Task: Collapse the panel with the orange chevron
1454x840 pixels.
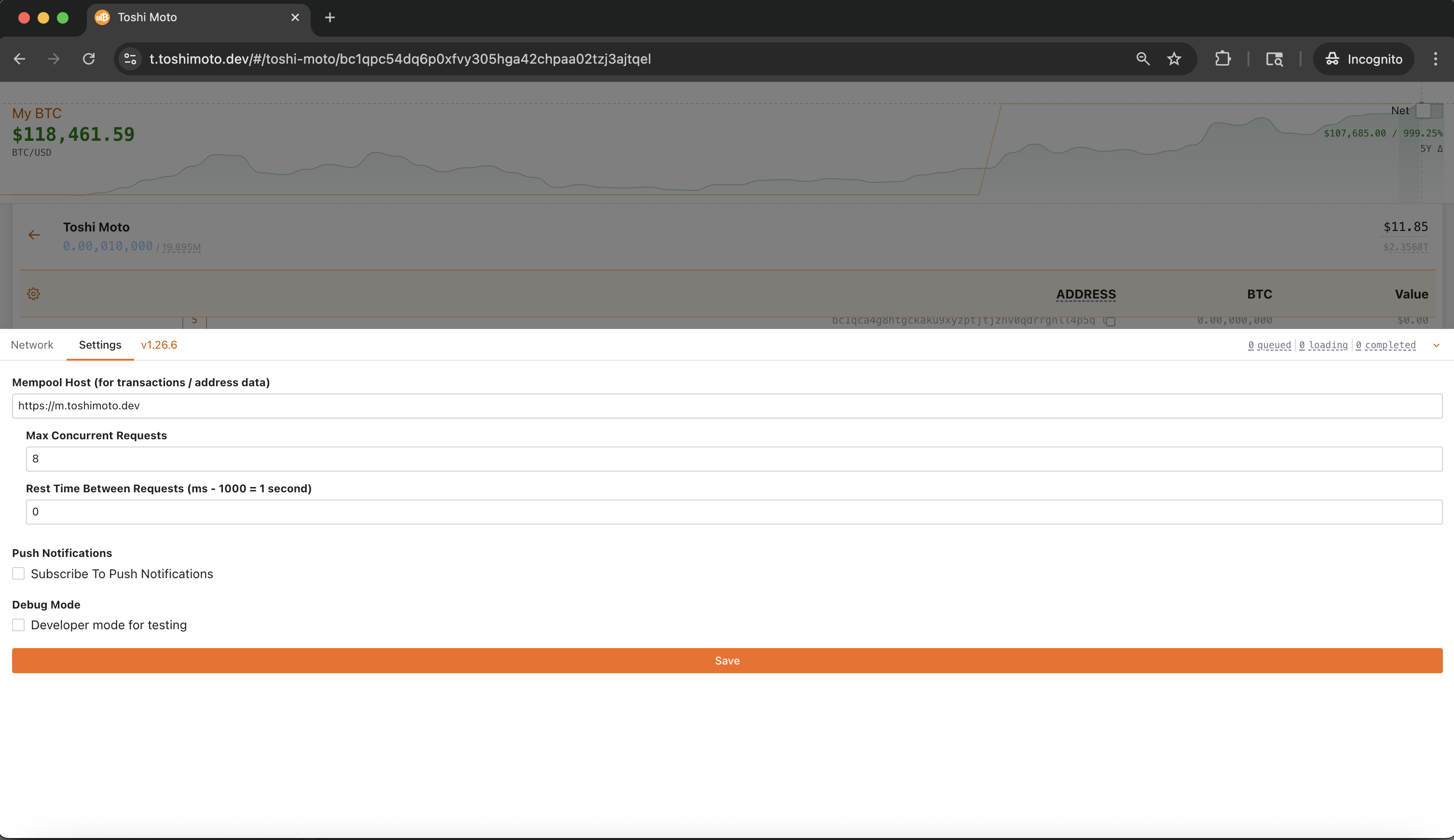Action: 1436,345
